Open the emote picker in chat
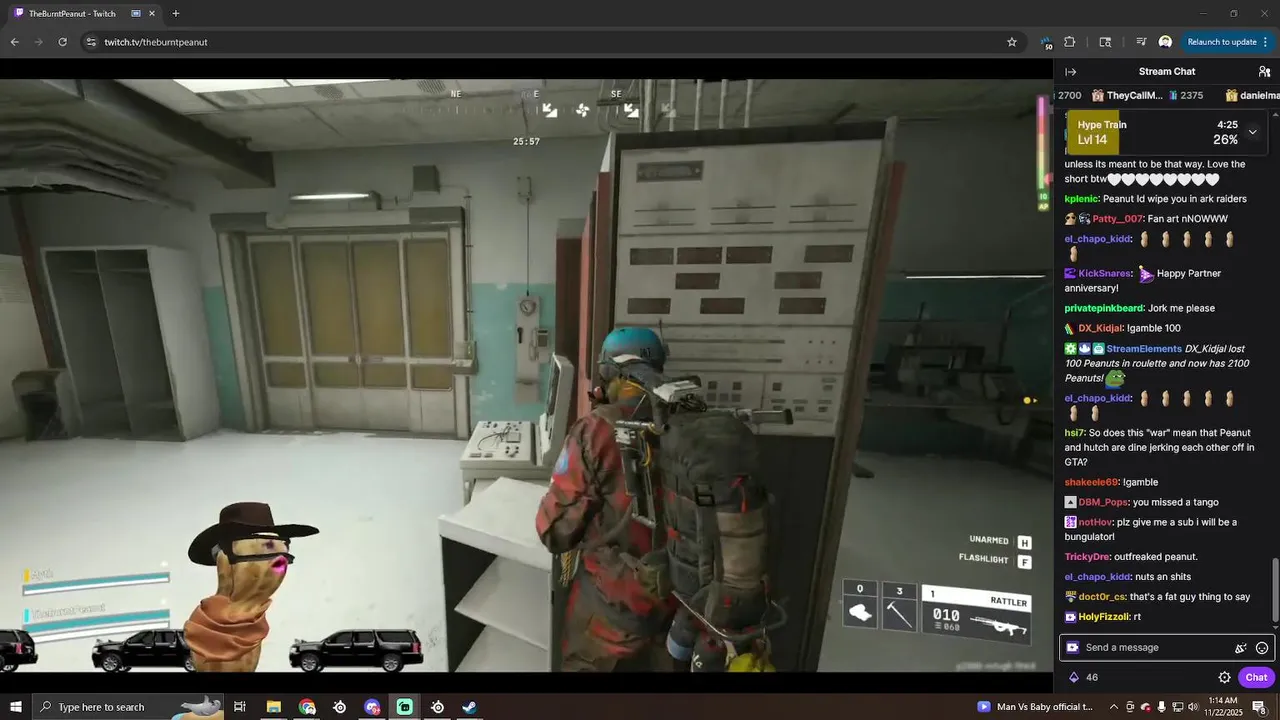The image size is (1280, 720). click(1262, 648)
